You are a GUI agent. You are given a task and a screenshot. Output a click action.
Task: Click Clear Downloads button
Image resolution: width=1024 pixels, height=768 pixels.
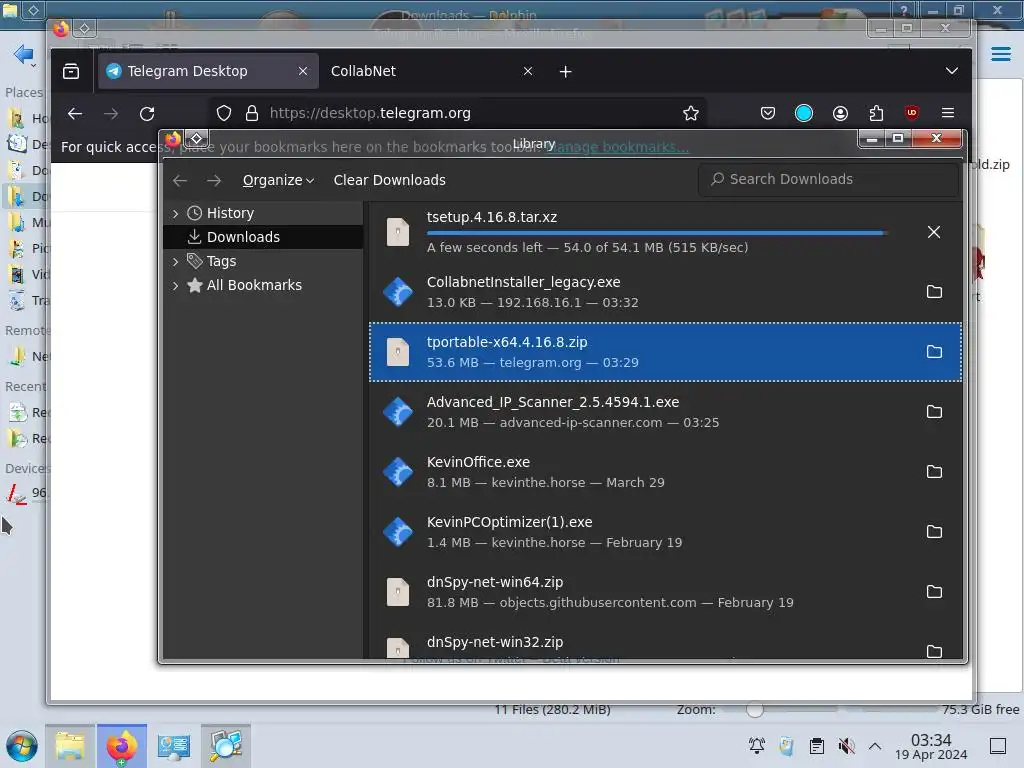click(389, 180)
